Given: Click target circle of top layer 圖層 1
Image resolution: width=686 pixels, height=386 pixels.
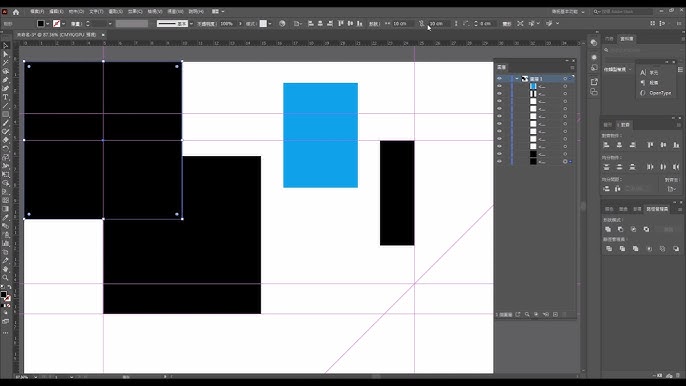Looking at the screenshot, I should [565, 79].
